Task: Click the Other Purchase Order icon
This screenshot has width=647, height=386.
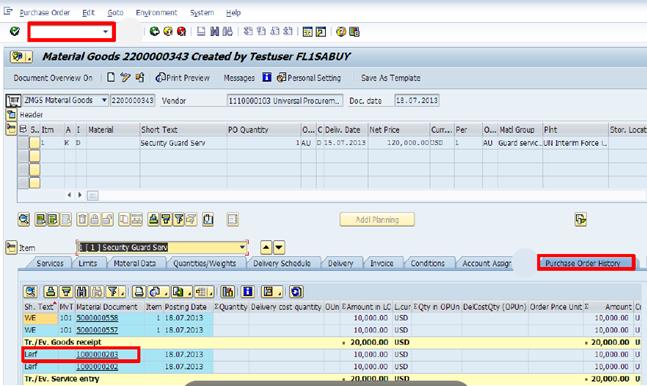Action: pos(140,77)
